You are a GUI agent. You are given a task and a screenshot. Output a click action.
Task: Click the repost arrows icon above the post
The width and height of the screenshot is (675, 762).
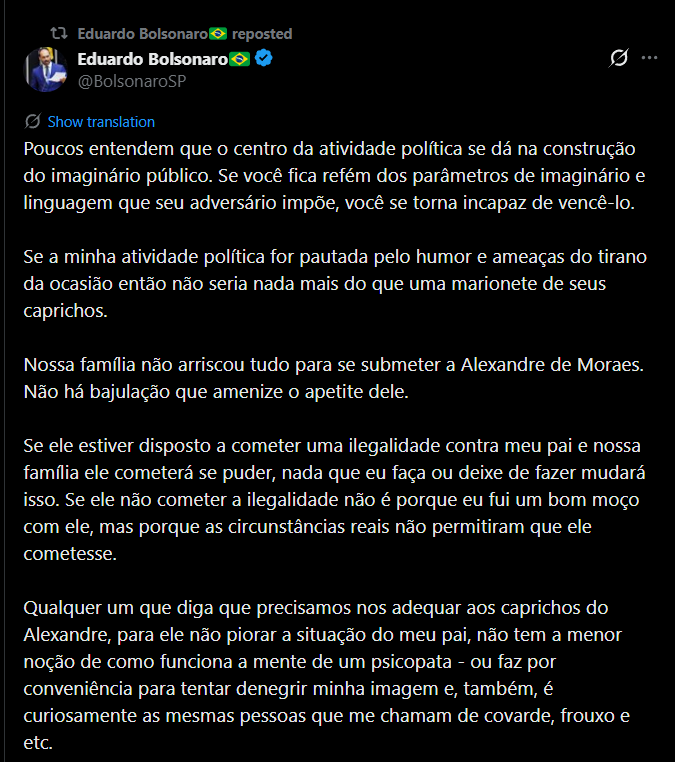pos(60,34)
